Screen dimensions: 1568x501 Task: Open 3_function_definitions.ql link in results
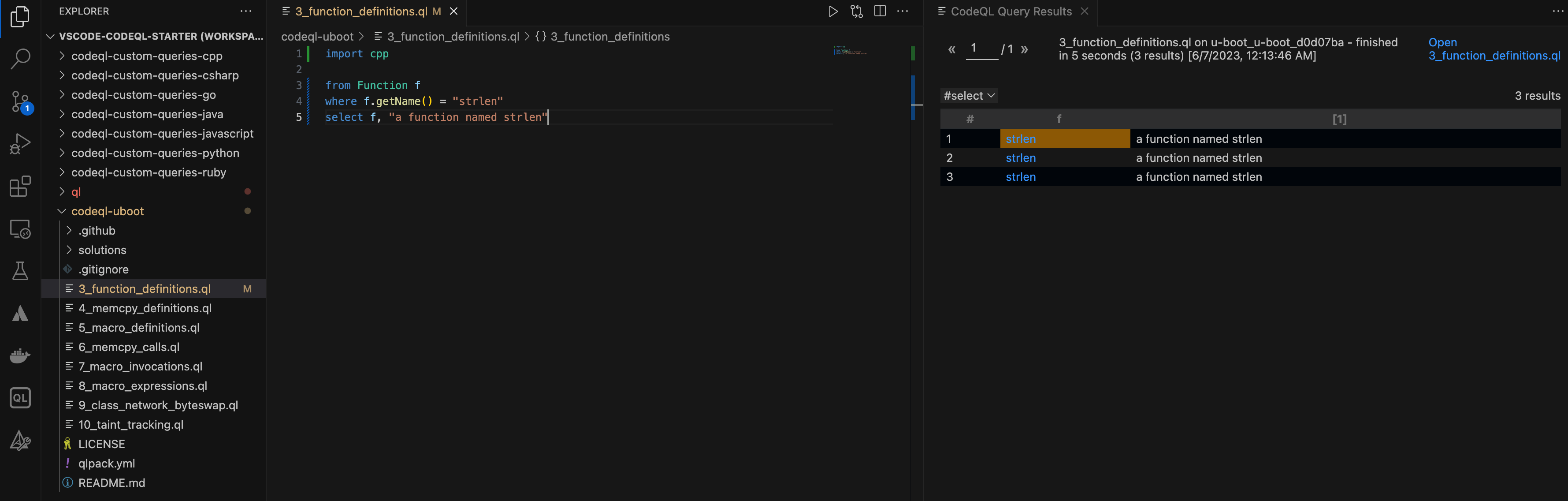[x=1494, y=49]
